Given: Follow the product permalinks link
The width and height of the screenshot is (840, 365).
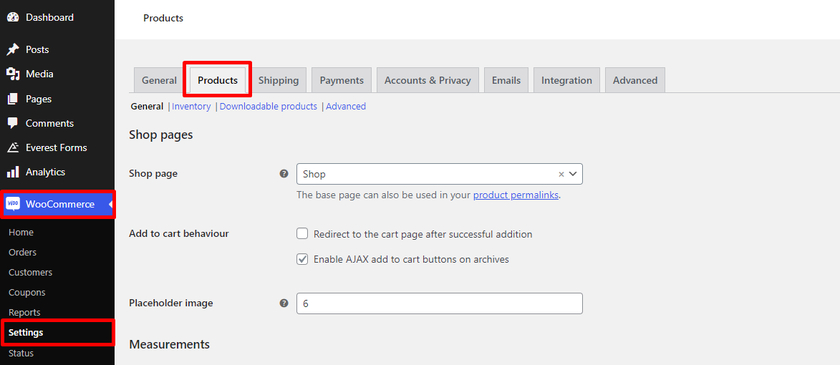Looking at the screenshot, I should click(516, 195).
